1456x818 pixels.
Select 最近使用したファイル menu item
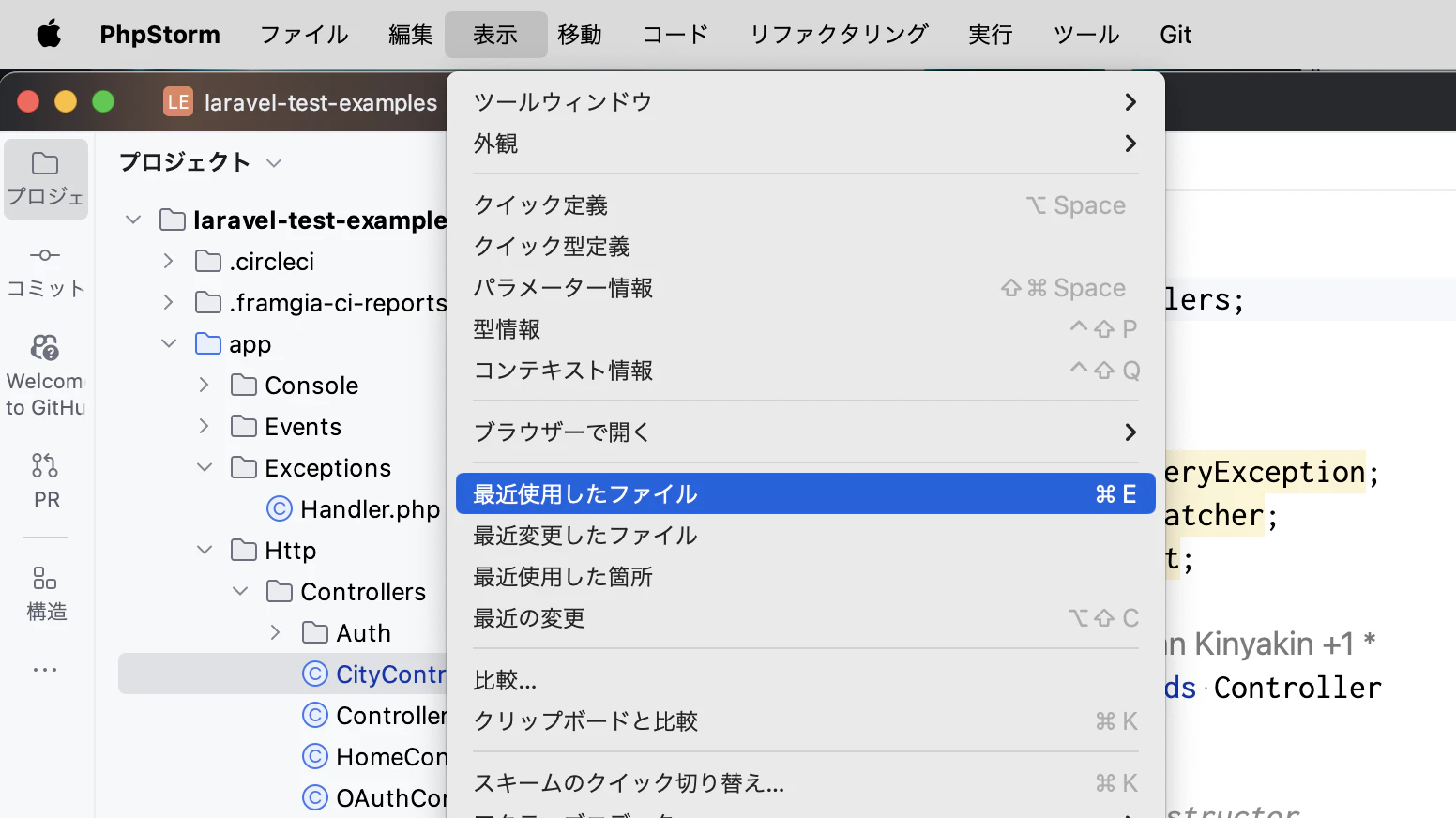(x=805, y=493)
